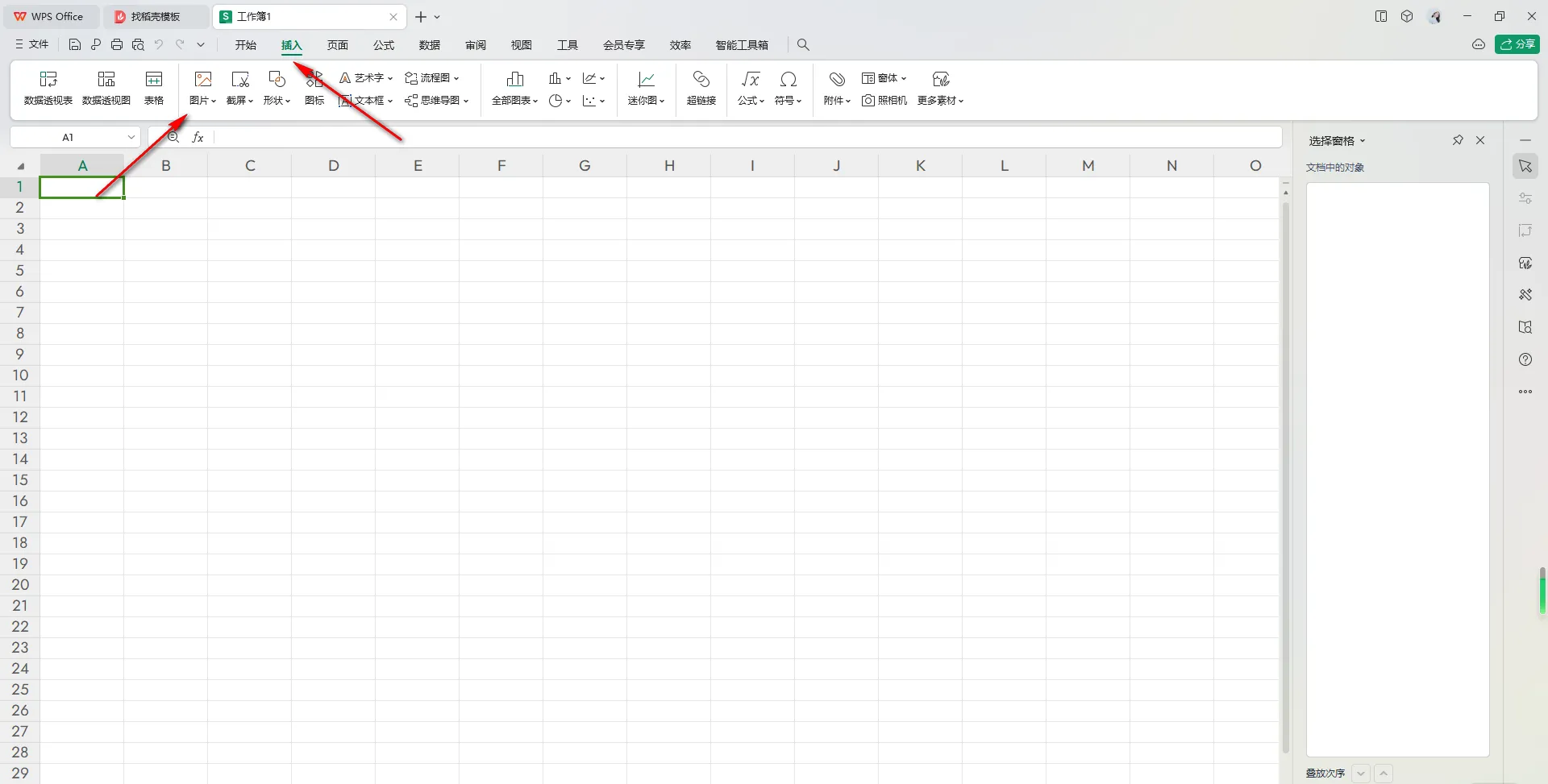Switch to the 数据 ribbon tab

coord(431,44)
